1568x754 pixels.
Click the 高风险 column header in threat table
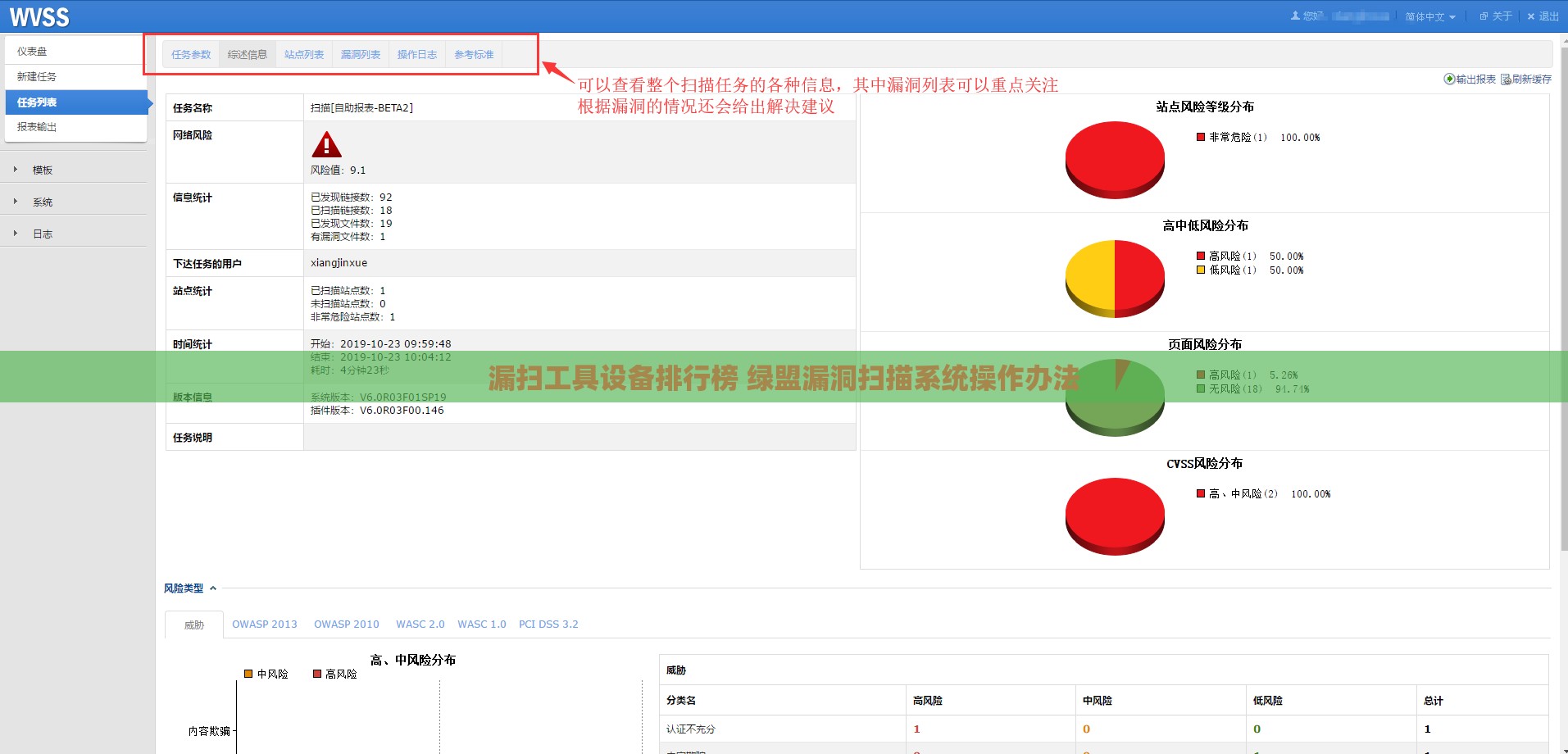(x=990, y=701)
